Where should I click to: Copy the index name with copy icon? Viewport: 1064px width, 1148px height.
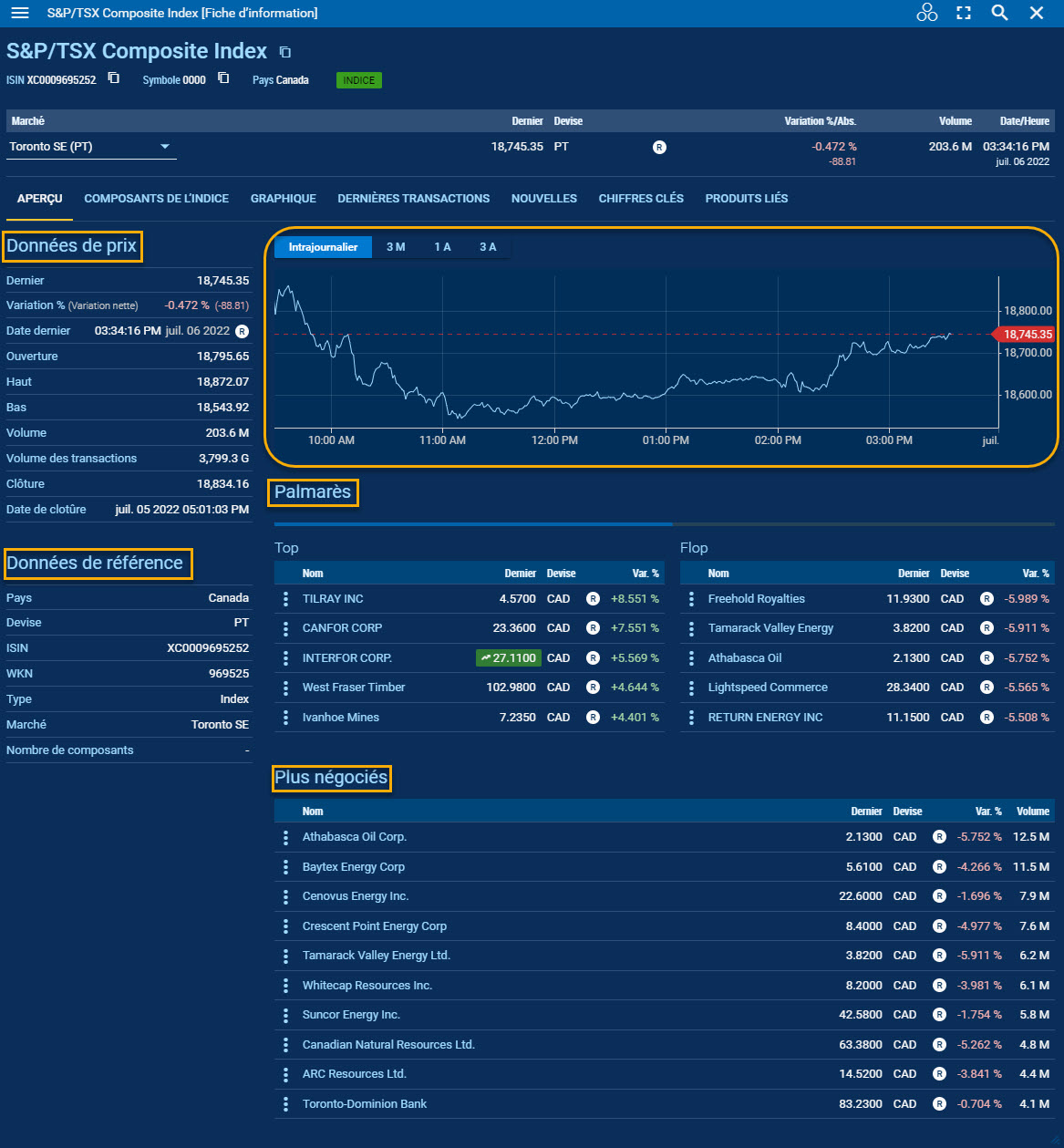pos(284,52)
